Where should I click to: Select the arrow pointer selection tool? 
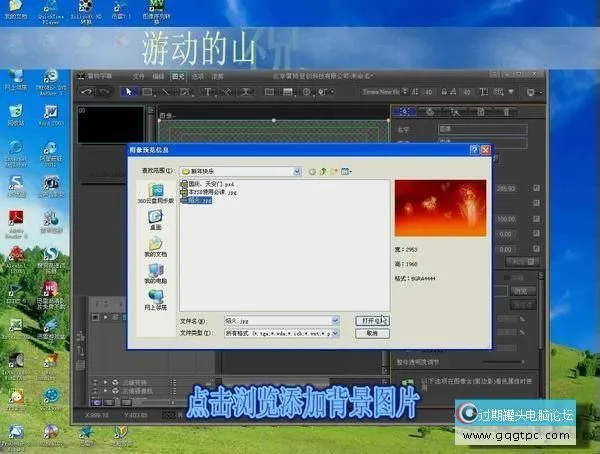click(x=128, y=92)
